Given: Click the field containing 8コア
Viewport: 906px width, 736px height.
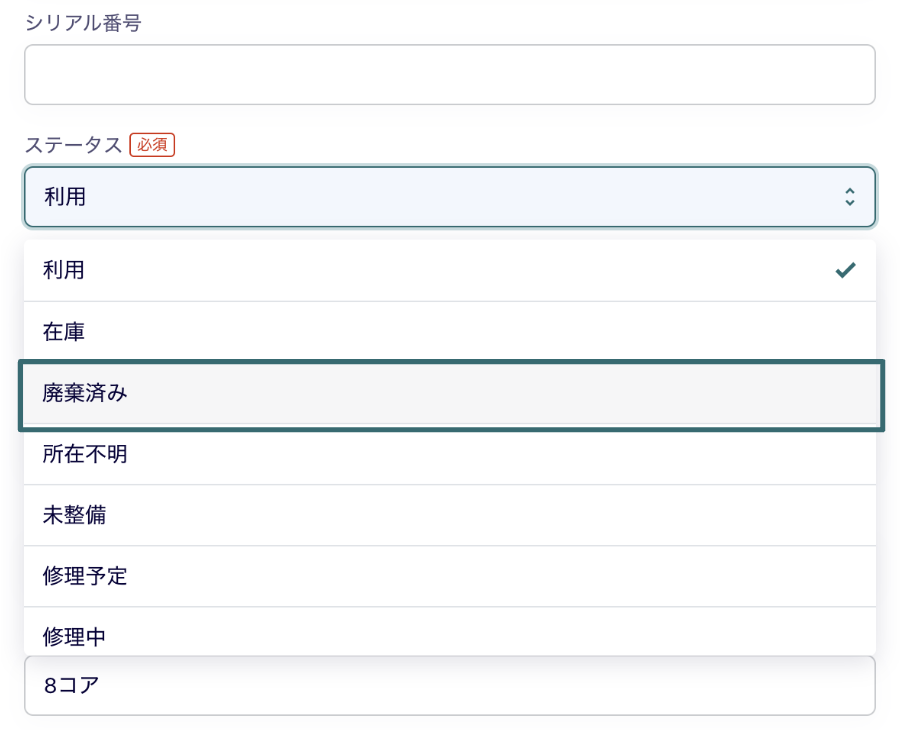Looking at the screenshot, I should tap(450, 686).
